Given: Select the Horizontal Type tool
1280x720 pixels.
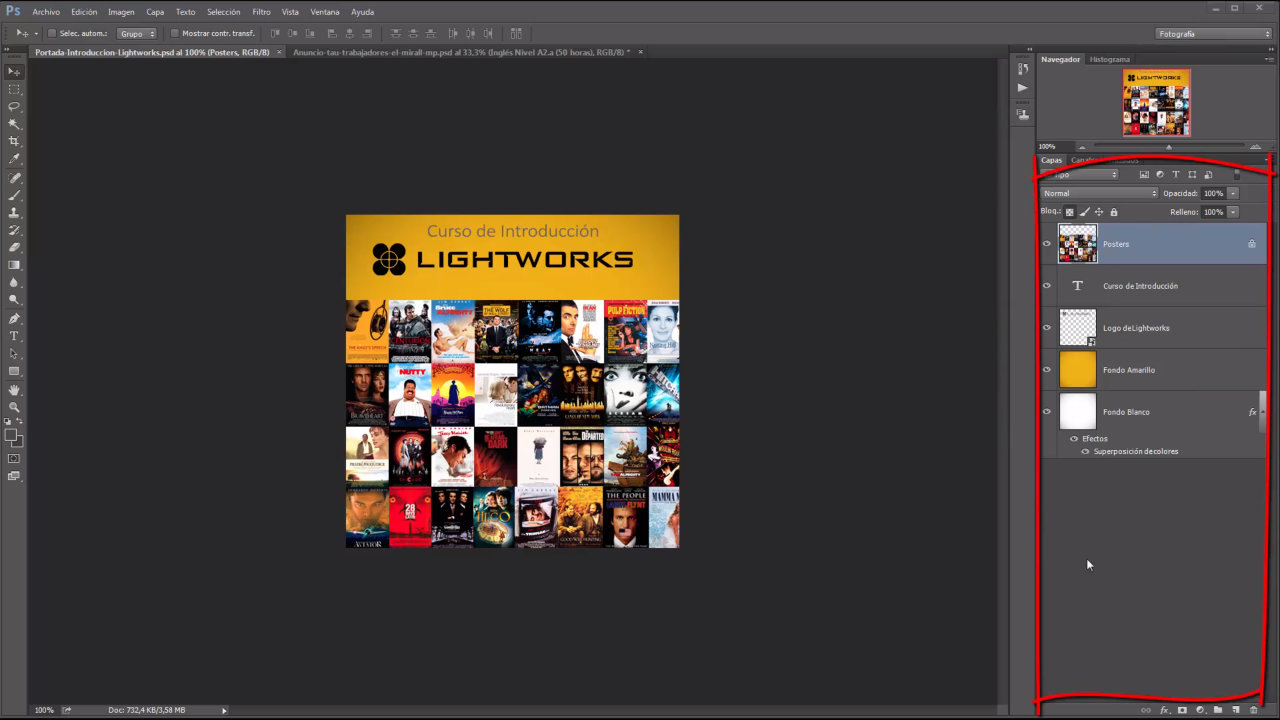Looking at the screenshot, I should (14, 336).
